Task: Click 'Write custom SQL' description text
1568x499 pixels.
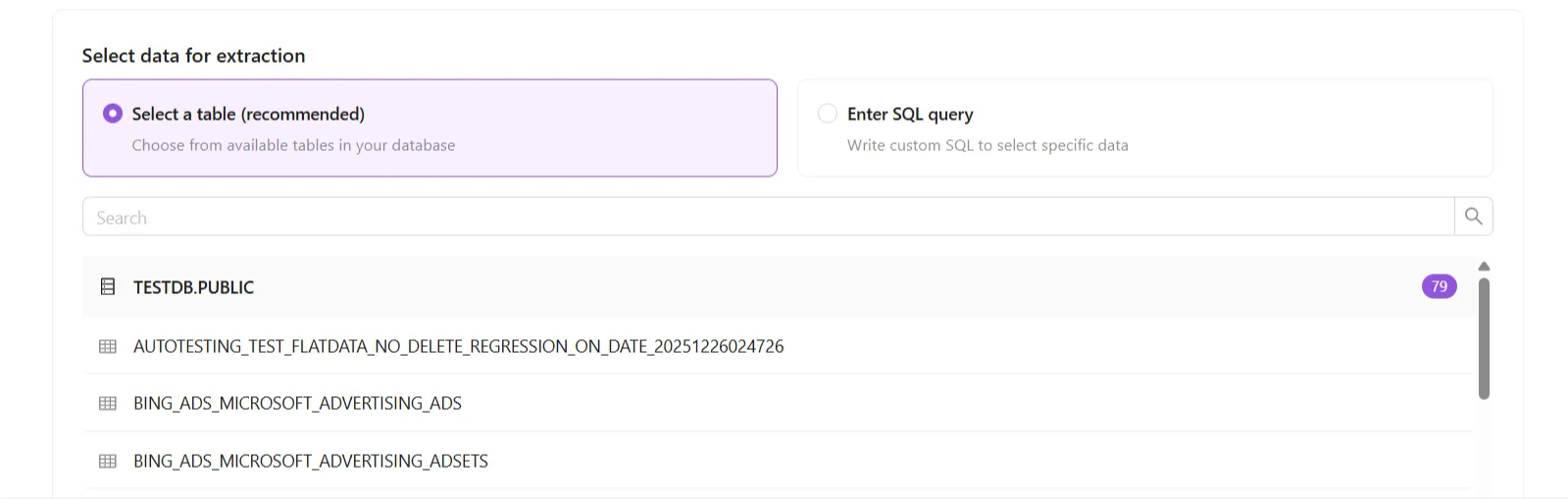Action: [x=987, y=145]
